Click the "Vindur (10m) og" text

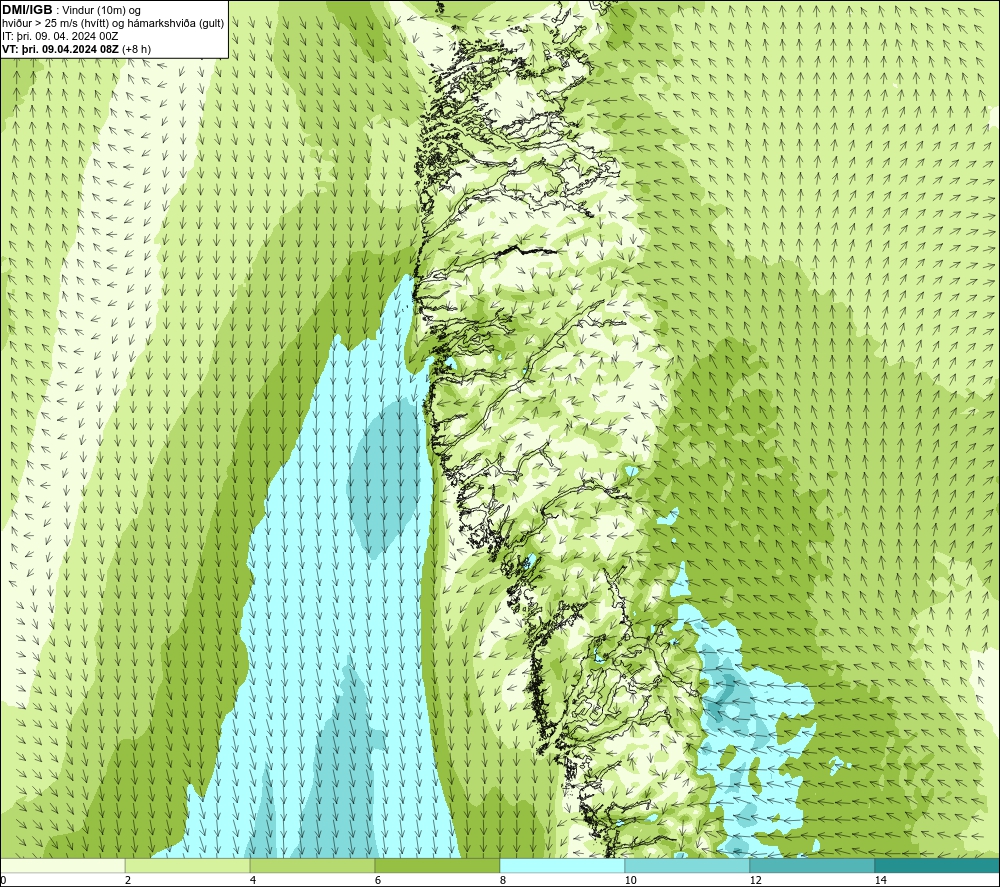coord(102,11)
